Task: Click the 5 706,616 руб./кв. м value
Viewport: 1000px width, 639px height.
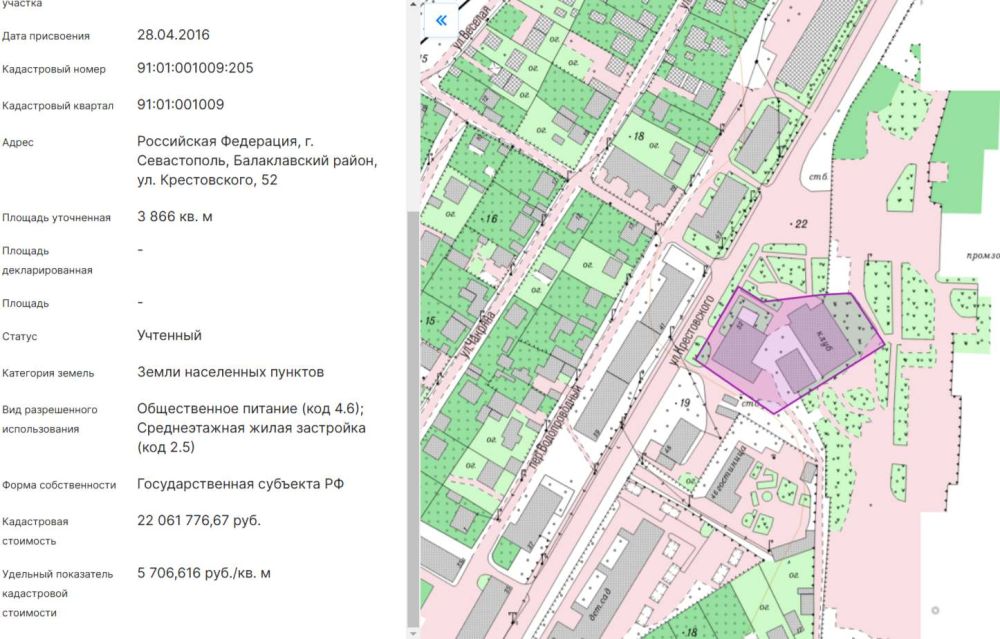Action: [x=204, y=573]
